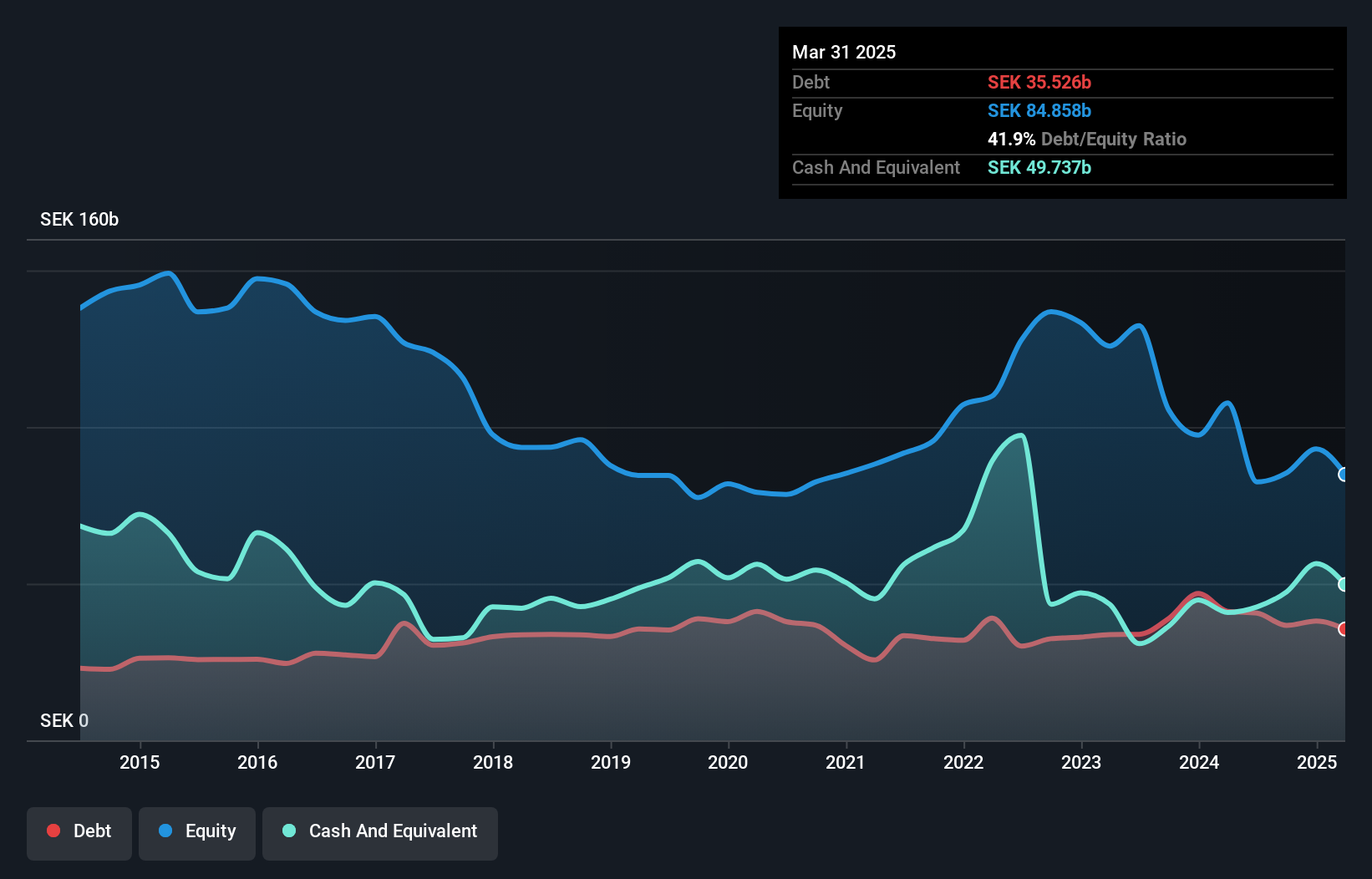Click the teal Cash And Equivalent legend dot
The image size is (1372, 879).
coord(288,831)
